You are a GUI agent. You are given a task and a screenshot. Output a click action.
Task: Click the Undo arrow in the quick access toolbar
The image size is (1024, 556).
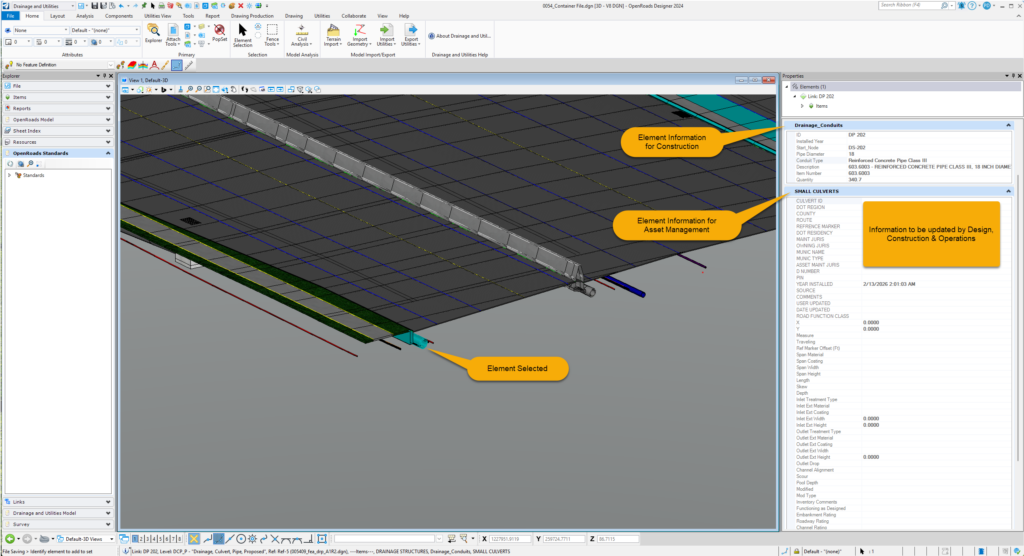[x=121, y=6]
